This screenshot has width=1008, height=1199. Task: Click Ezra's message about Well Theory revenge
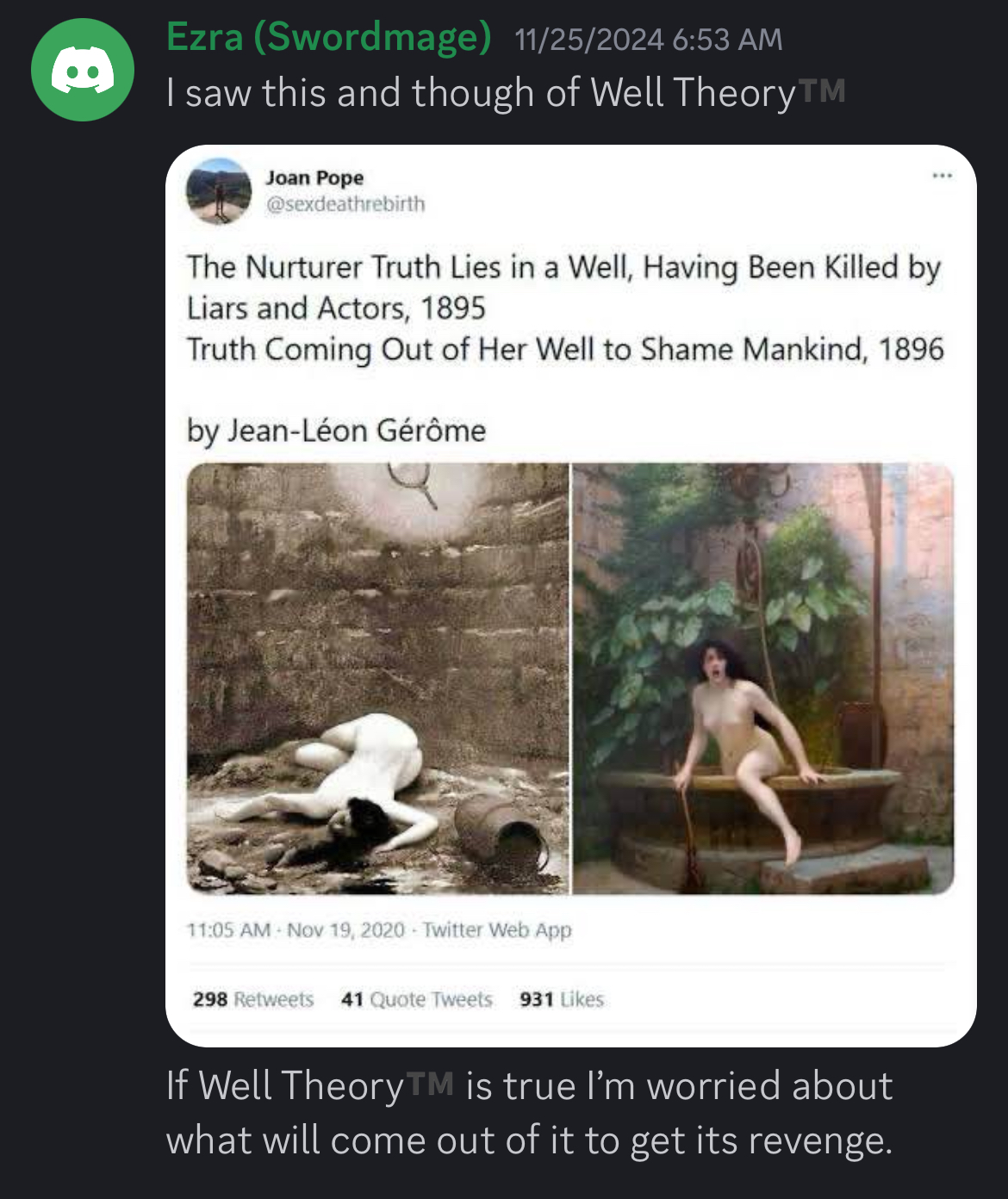point(530,1115)
